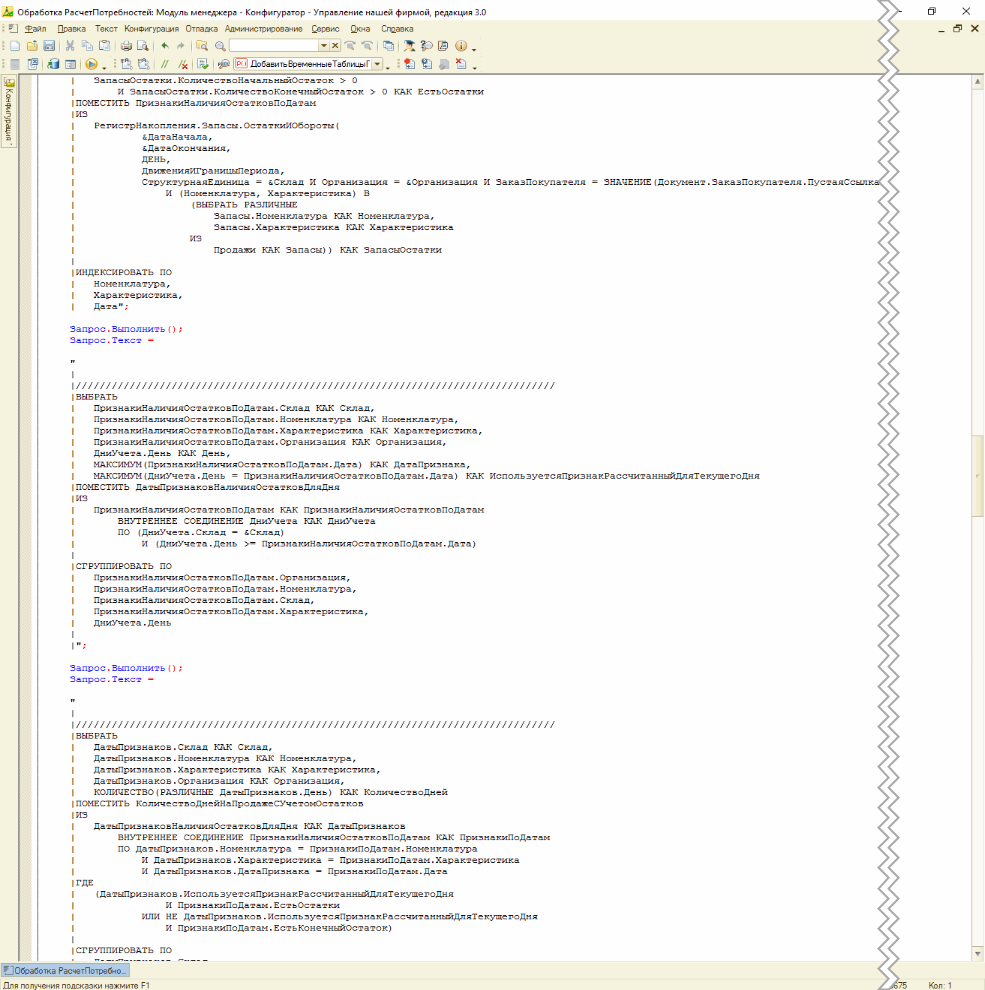Click the Update database configuration icon
Viewport: 985px width, 990px height.
50,64
